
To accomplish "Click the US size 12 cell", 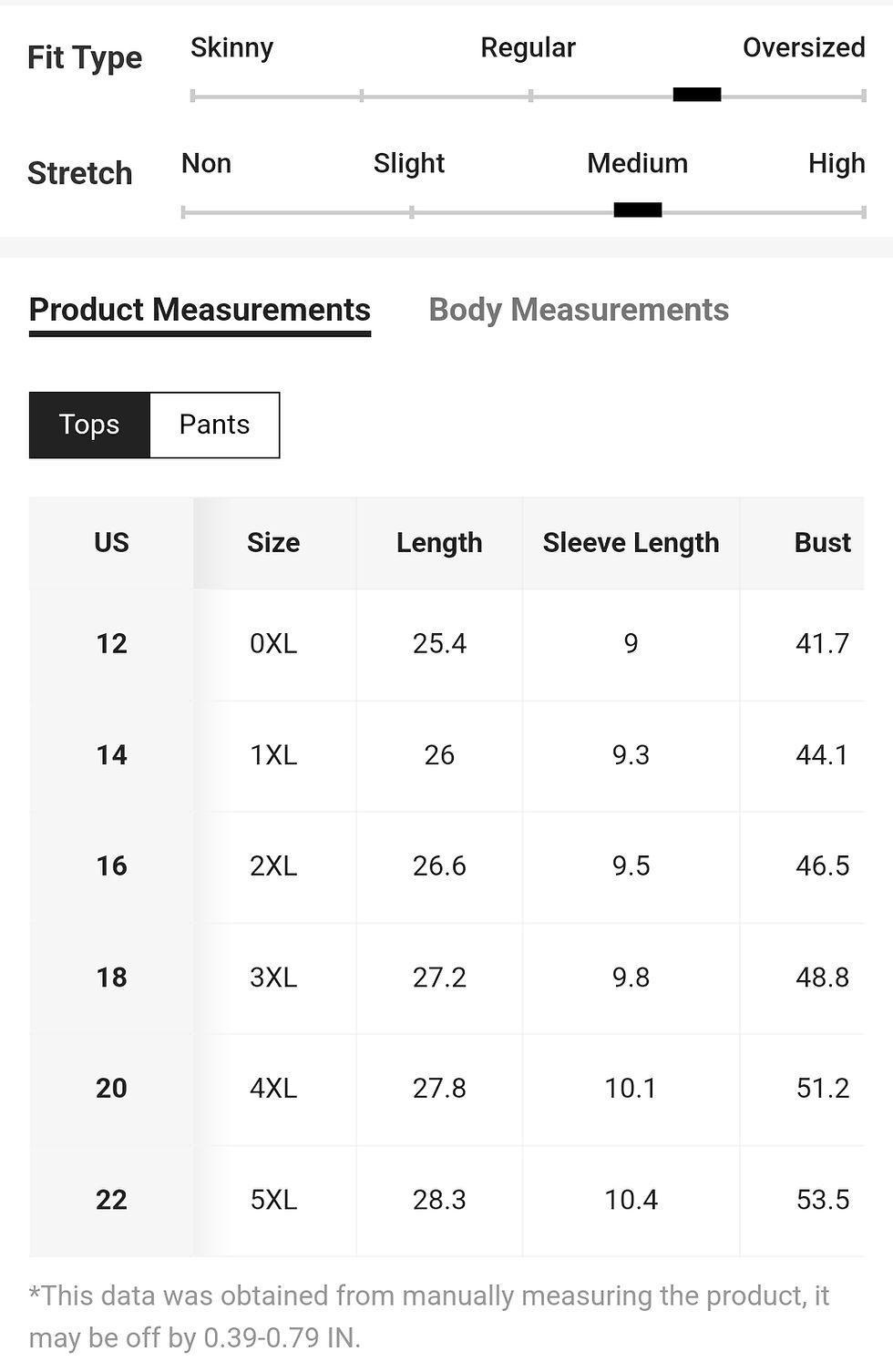I will point(111,644).
